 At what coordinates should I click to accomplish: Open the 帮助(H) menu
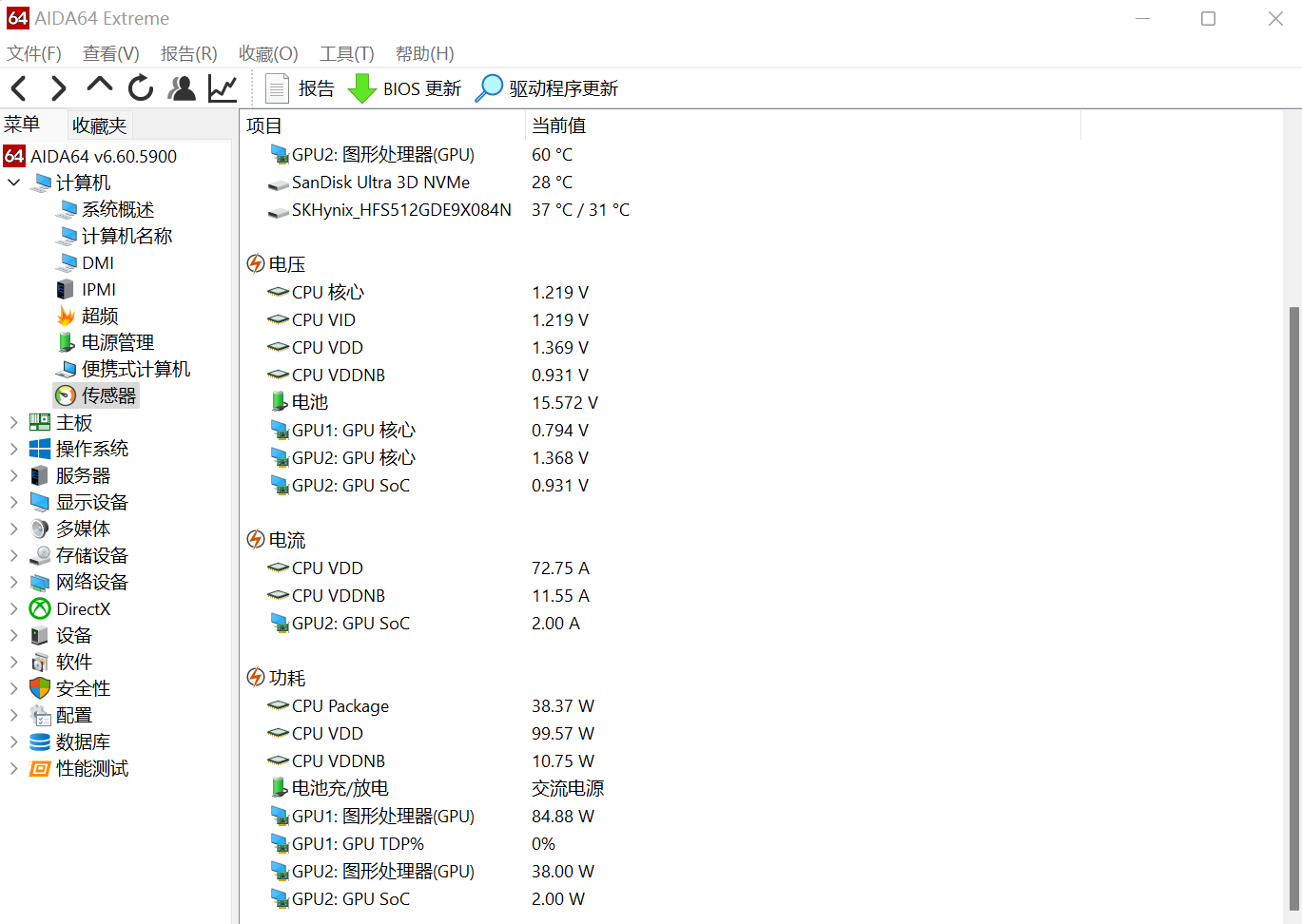click(x=425, y=53)
